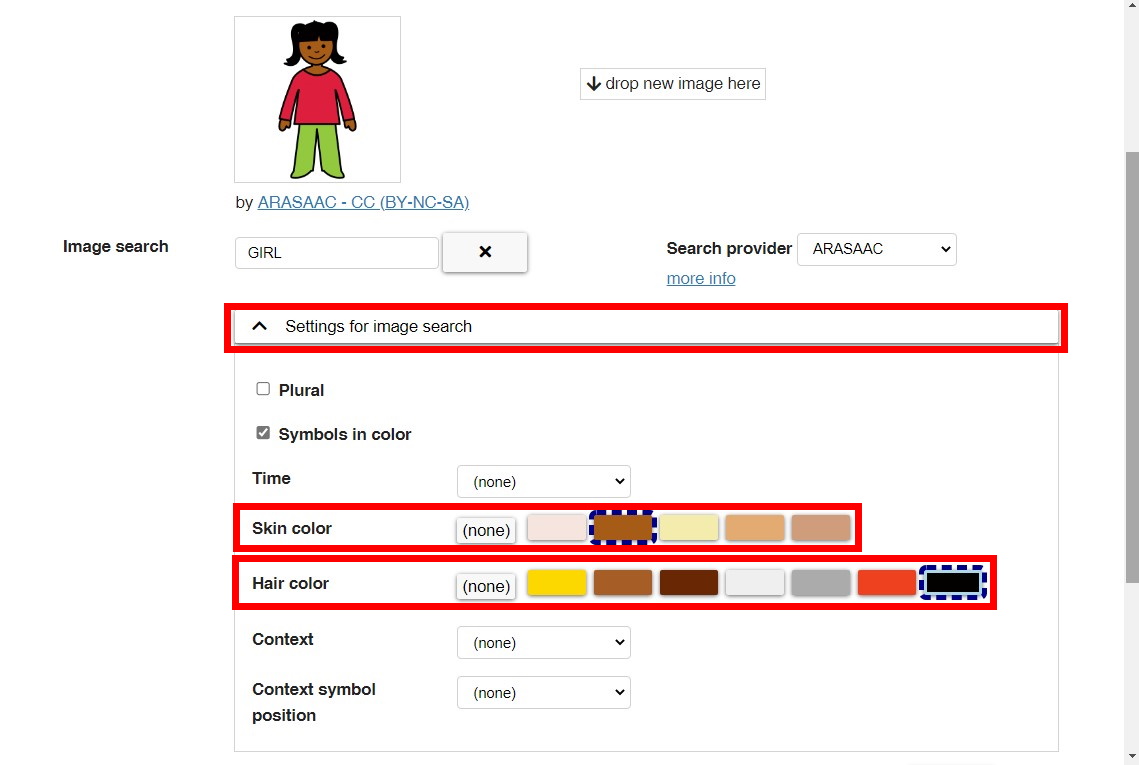Viewport: 1139px width, 765px height.
Task: Select the pale pink skin color swatch
Action: point(556,527)
